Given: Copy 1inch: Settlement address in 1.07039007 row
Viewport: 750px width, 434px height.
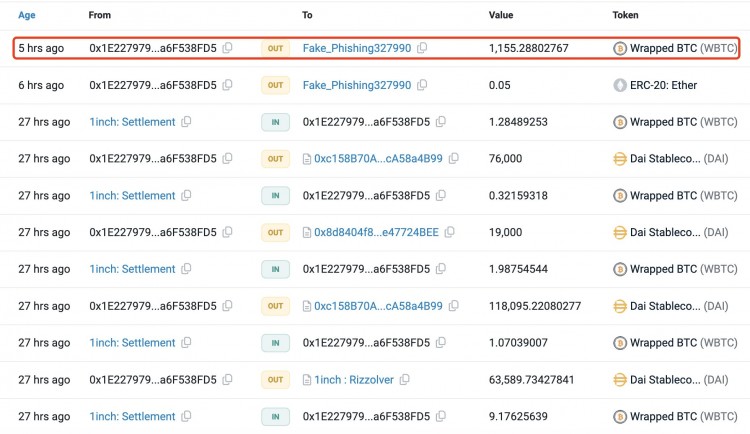Looking at the screenshot, I should coord(186,343).
